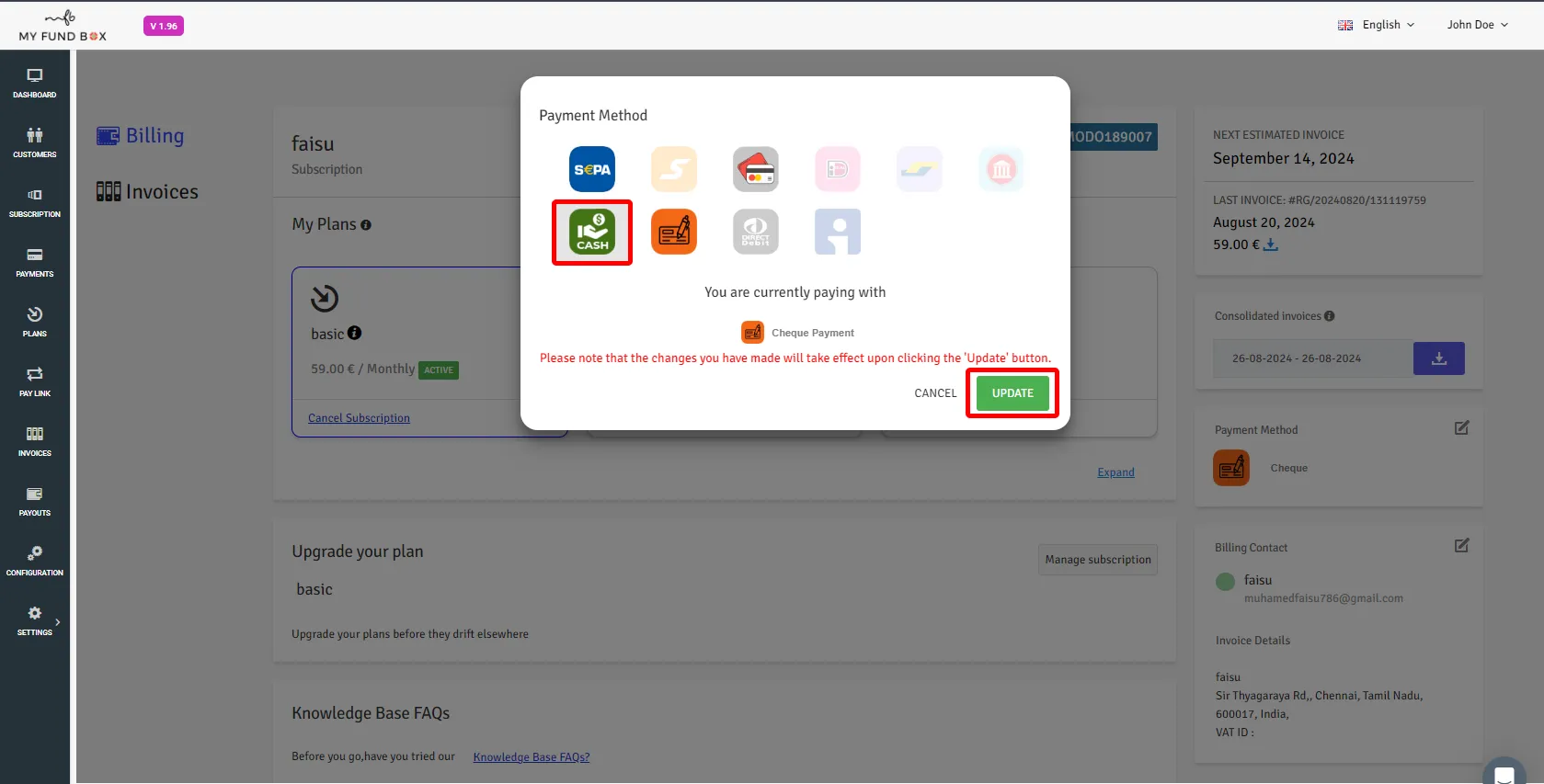1544x784 pixels.
Task: Click the V 1.96 version badge
Action: tap(164, 26)
